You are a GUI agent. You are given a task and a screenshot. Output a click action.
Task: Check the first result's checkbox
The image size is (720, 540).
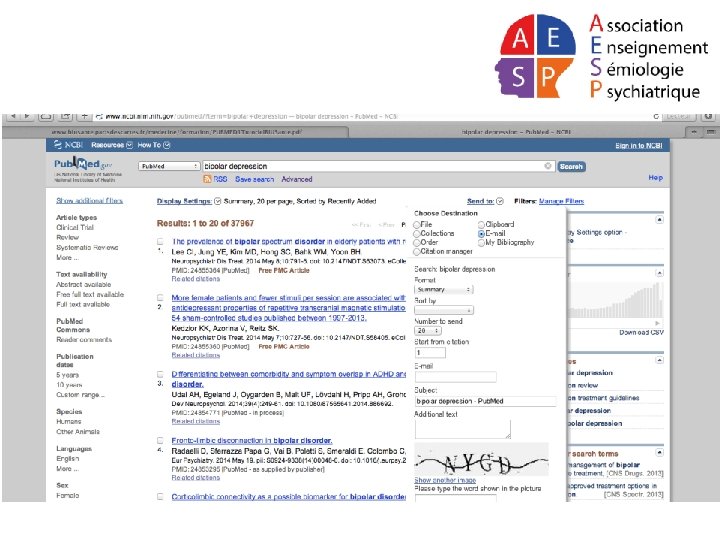point(160,241)
